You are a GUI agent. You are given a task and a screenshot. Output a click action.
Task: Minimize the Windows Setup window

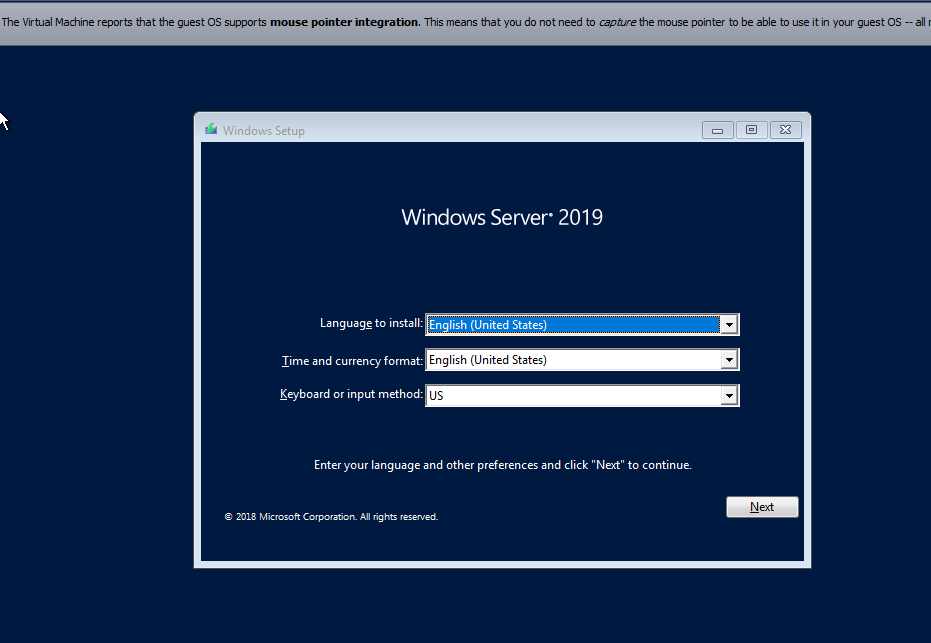(717, 129)
